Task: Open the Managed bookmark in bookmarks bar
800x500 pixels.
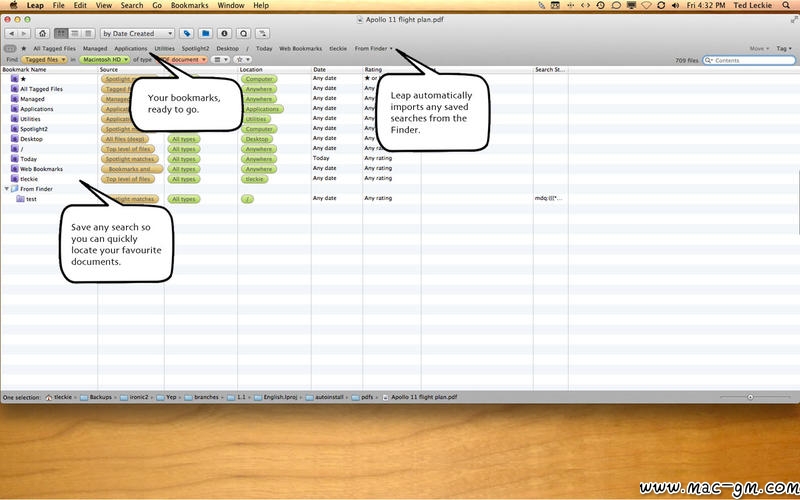Action: tap(95, 48)
